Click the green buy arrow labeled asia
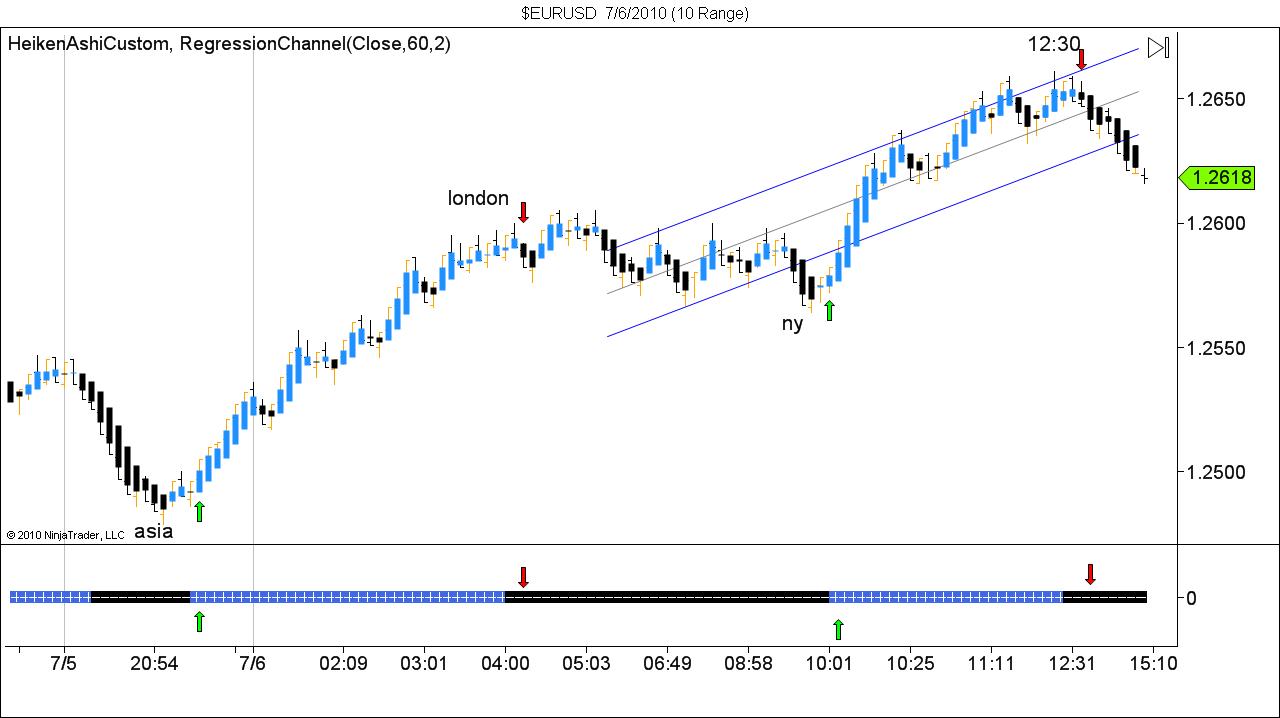 pyautogui.click(x=200, y=510)
